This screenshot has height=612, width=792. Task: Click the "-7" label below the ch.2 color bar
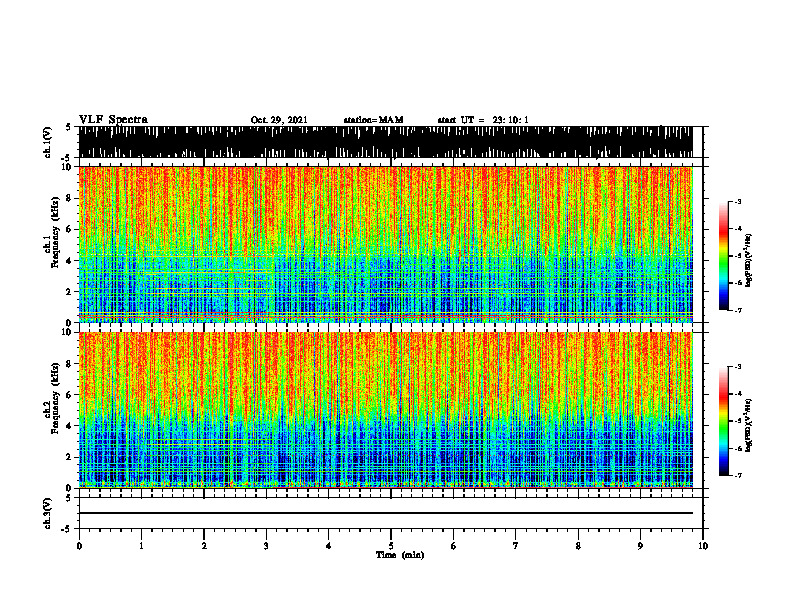(738, 475)
